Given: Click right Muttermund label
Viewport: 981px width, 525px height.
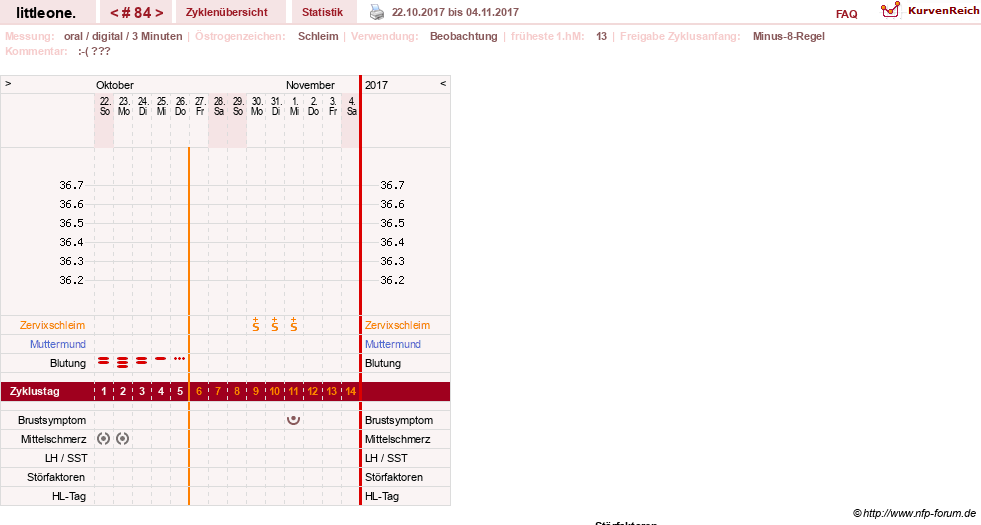Looking at the screenshot, I should click(x=392, y=344).
